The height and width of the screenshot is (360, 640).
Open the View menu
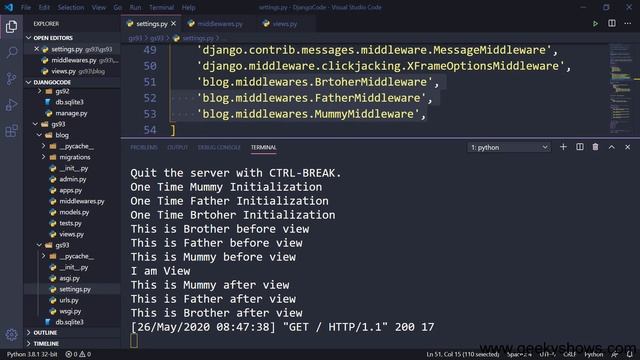98,7
